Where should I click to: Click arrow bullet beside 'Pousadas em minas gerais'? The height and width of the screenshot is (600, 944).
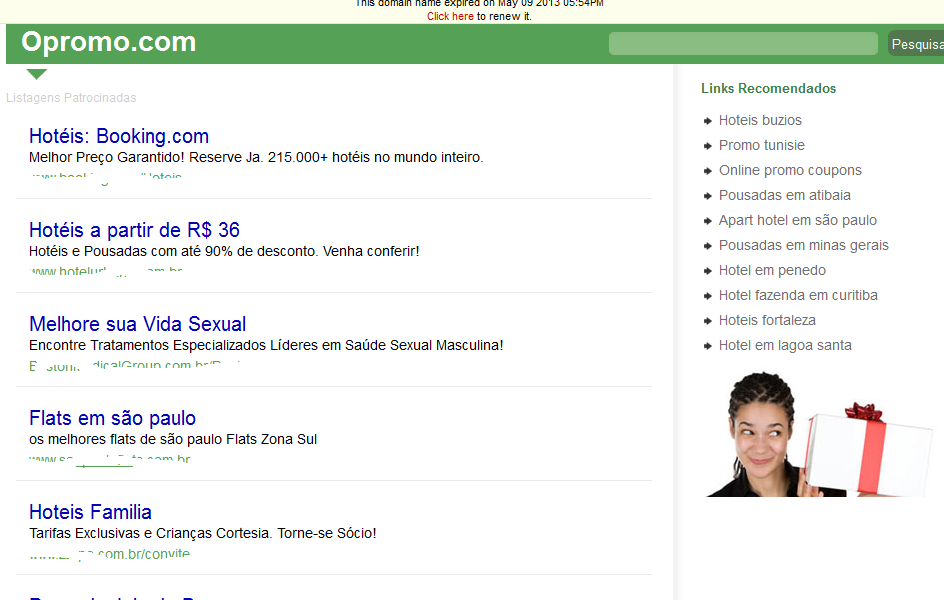pos(707,246)
